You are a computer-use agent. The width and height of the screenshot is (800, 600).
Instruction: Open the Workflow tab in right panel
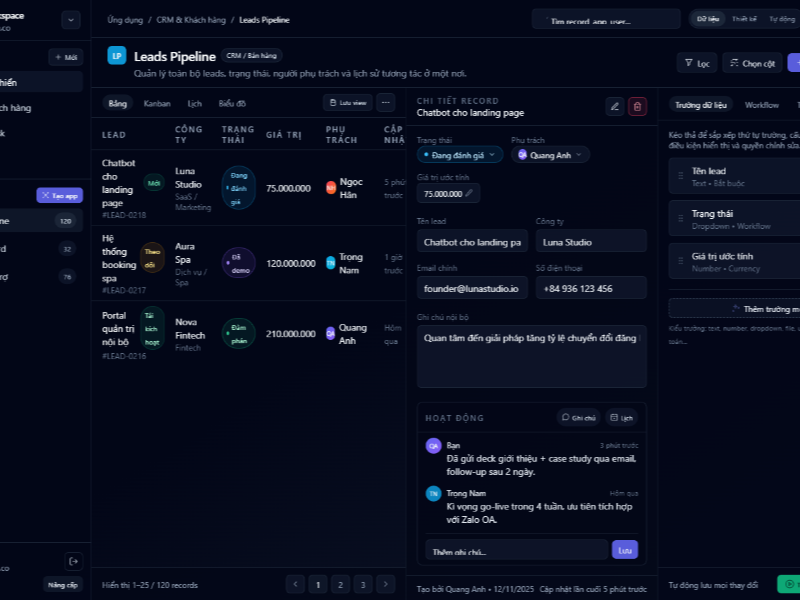(x=762, y=104)
